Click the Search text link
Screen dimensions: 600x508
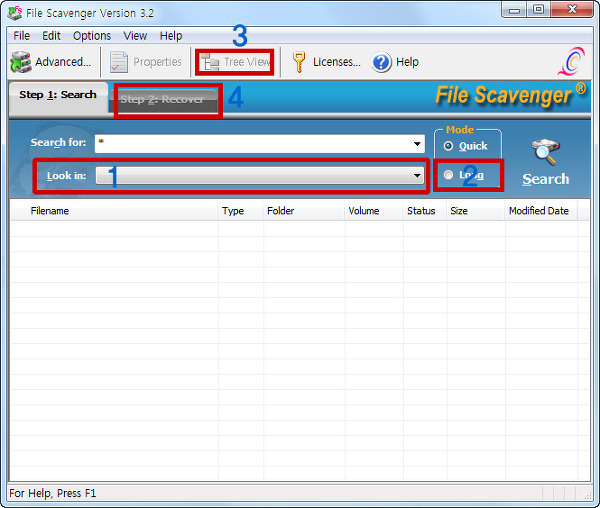(546, 179)
